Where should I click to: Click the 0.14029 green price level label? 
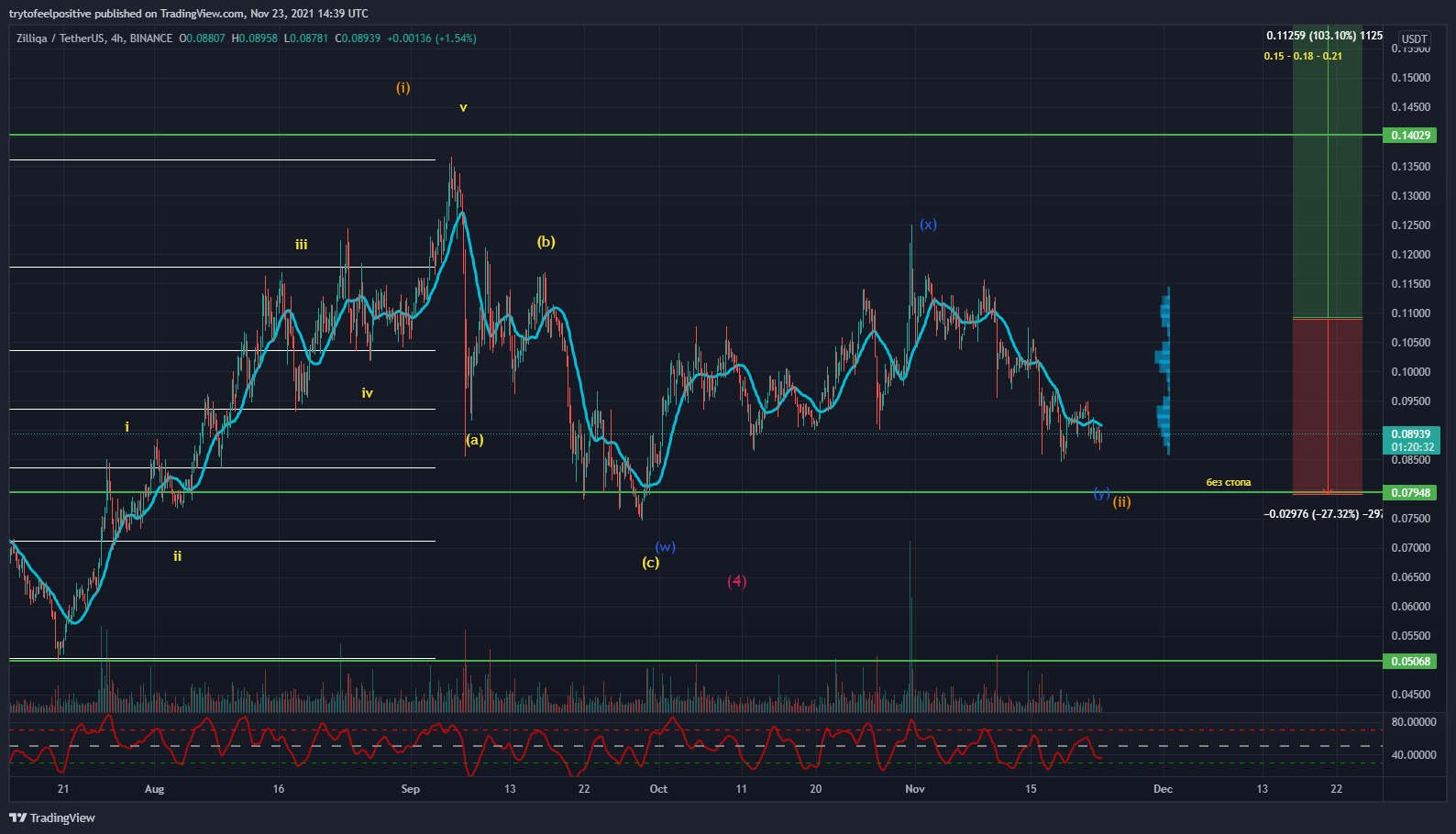(1409, 135)
